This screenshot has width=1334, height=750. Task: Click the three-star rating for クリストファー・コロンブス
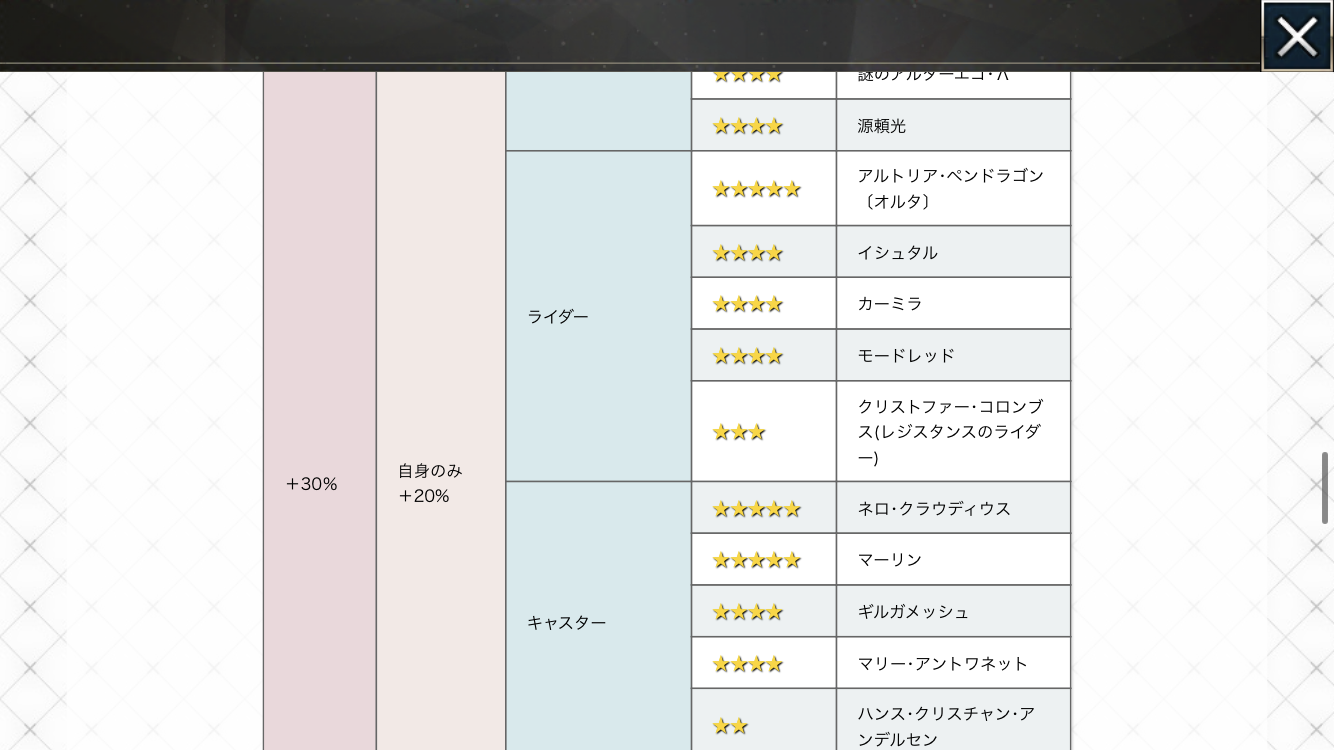coord(739,432)
